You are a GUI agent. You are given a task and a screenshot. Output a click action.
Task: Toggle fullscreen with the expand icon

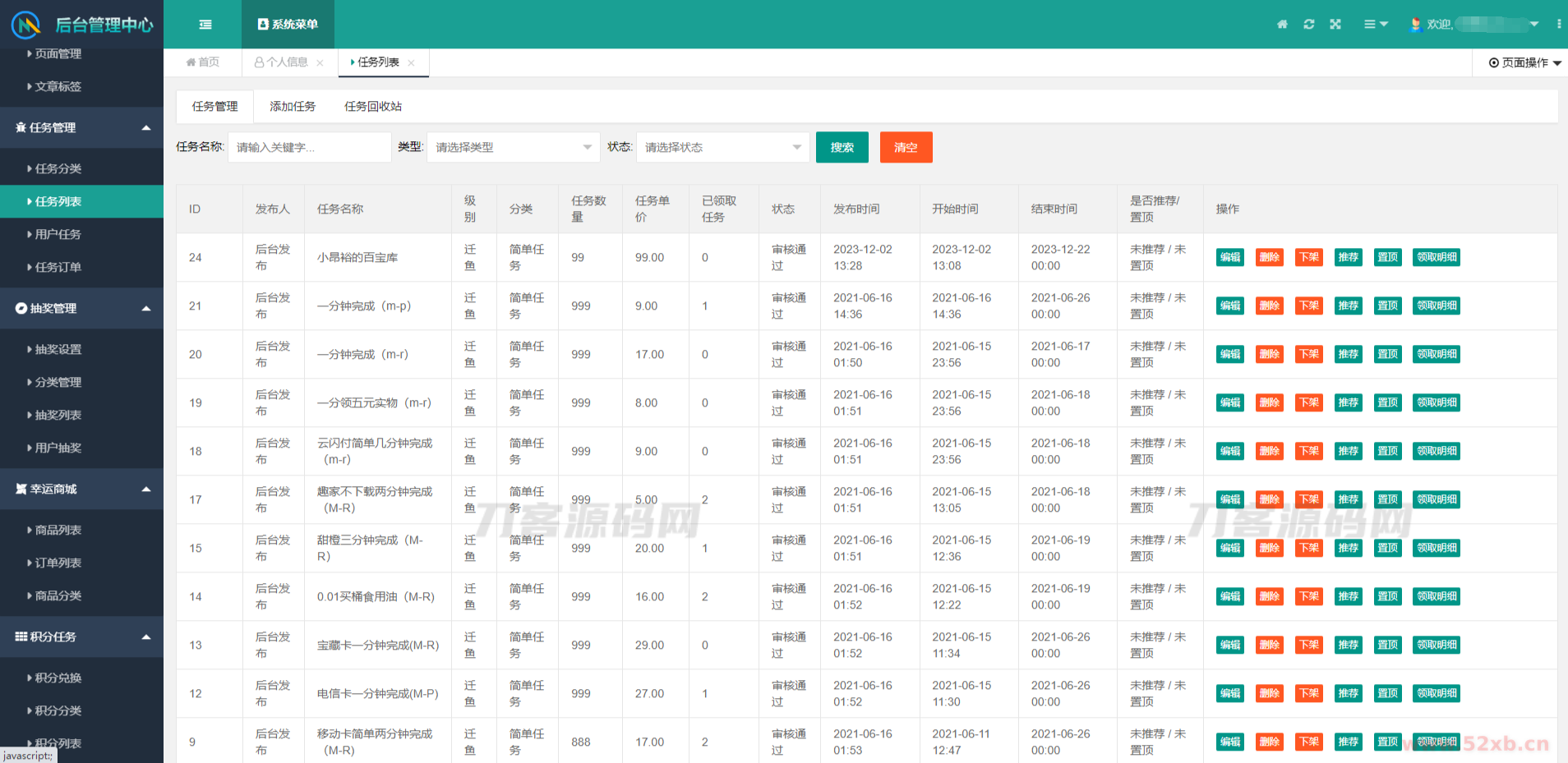1335,25
